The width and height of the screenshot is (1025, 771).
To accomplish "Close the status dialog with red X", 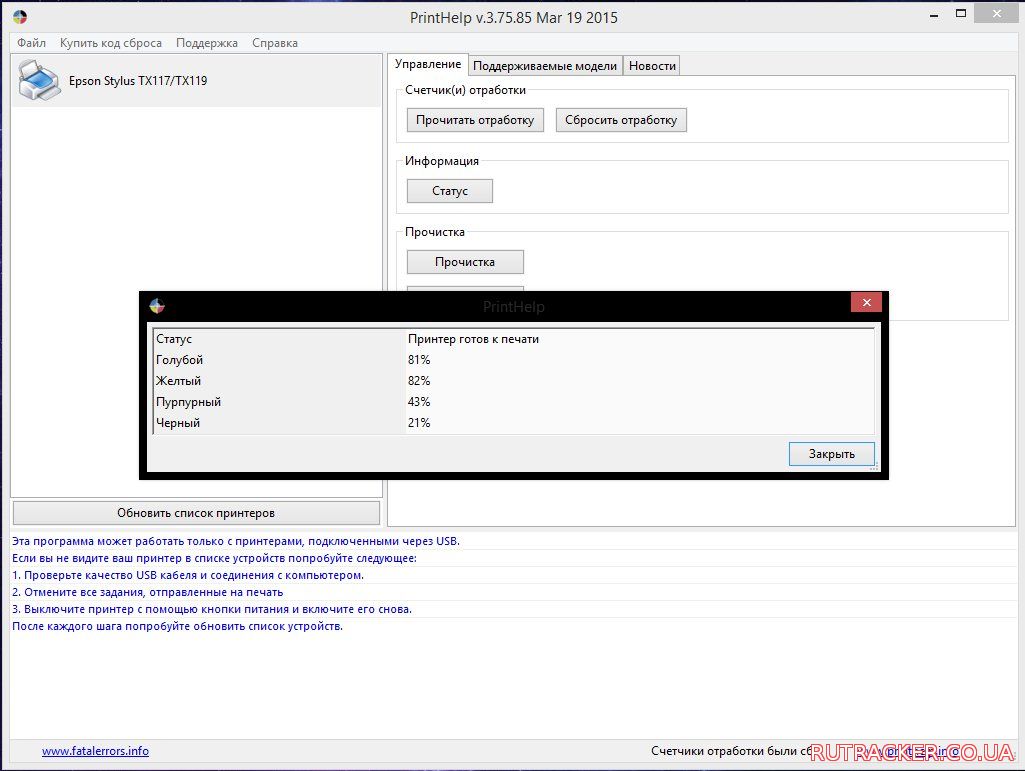I will [866, 302].
